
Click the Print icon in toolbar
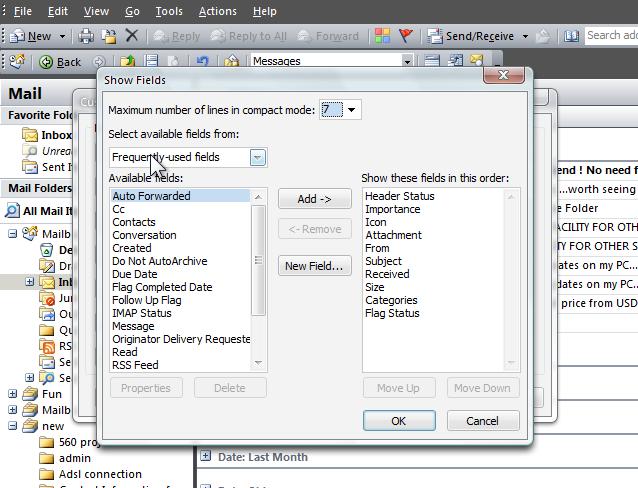click(x=86, y=36)
